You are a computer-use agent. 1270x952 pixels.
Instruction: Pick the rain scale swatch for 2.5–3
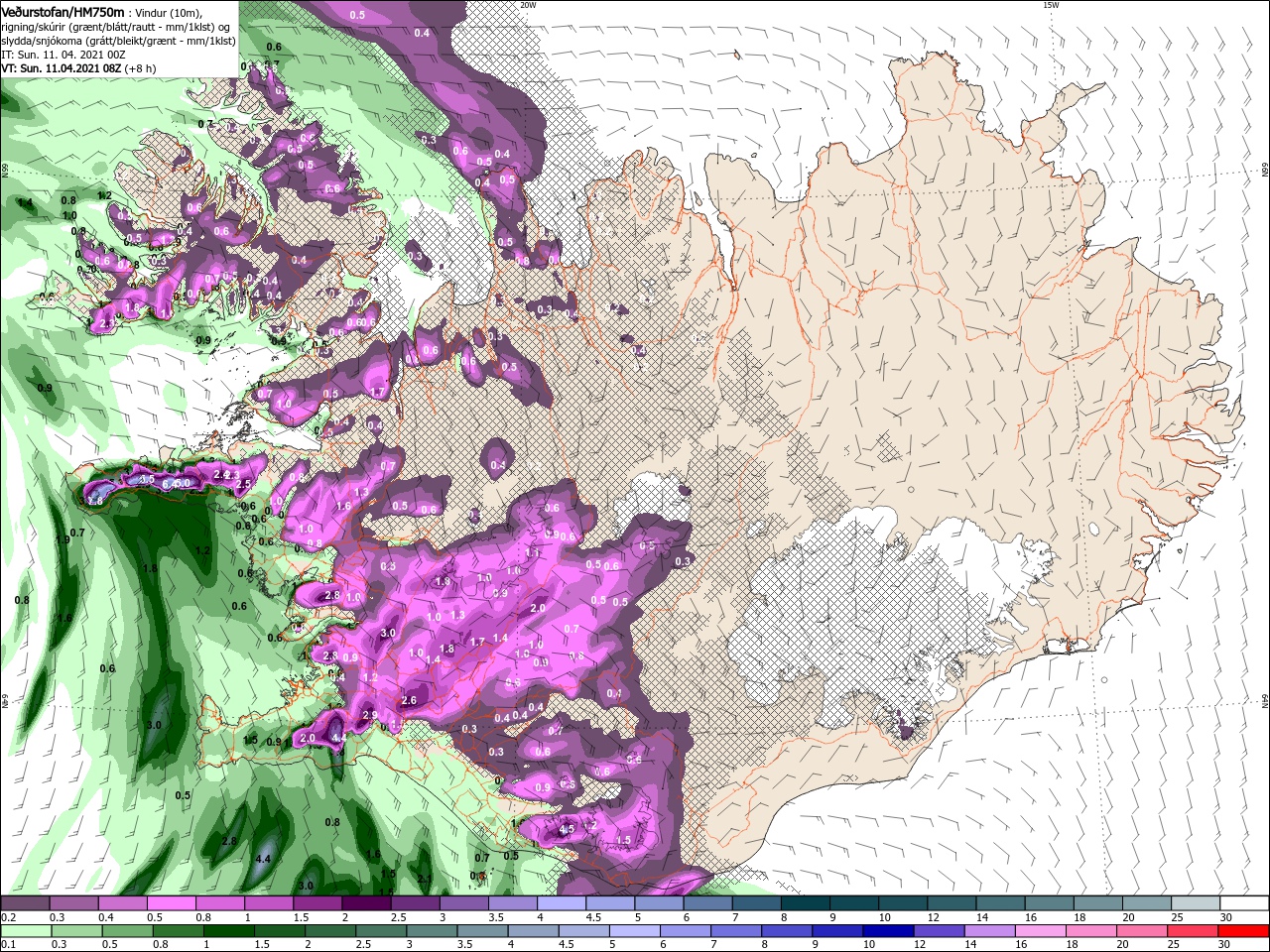click(x=381, y=931)
